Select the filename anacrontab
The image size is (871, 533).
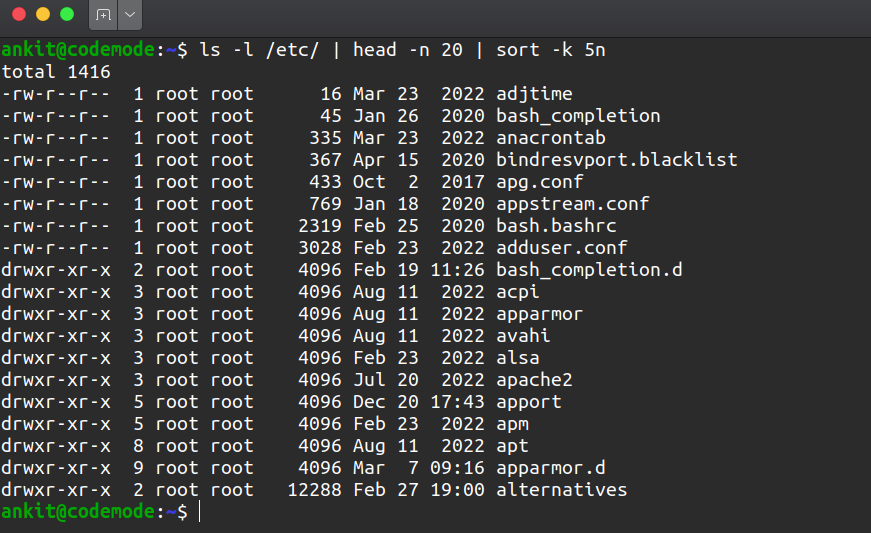point(551,138)
